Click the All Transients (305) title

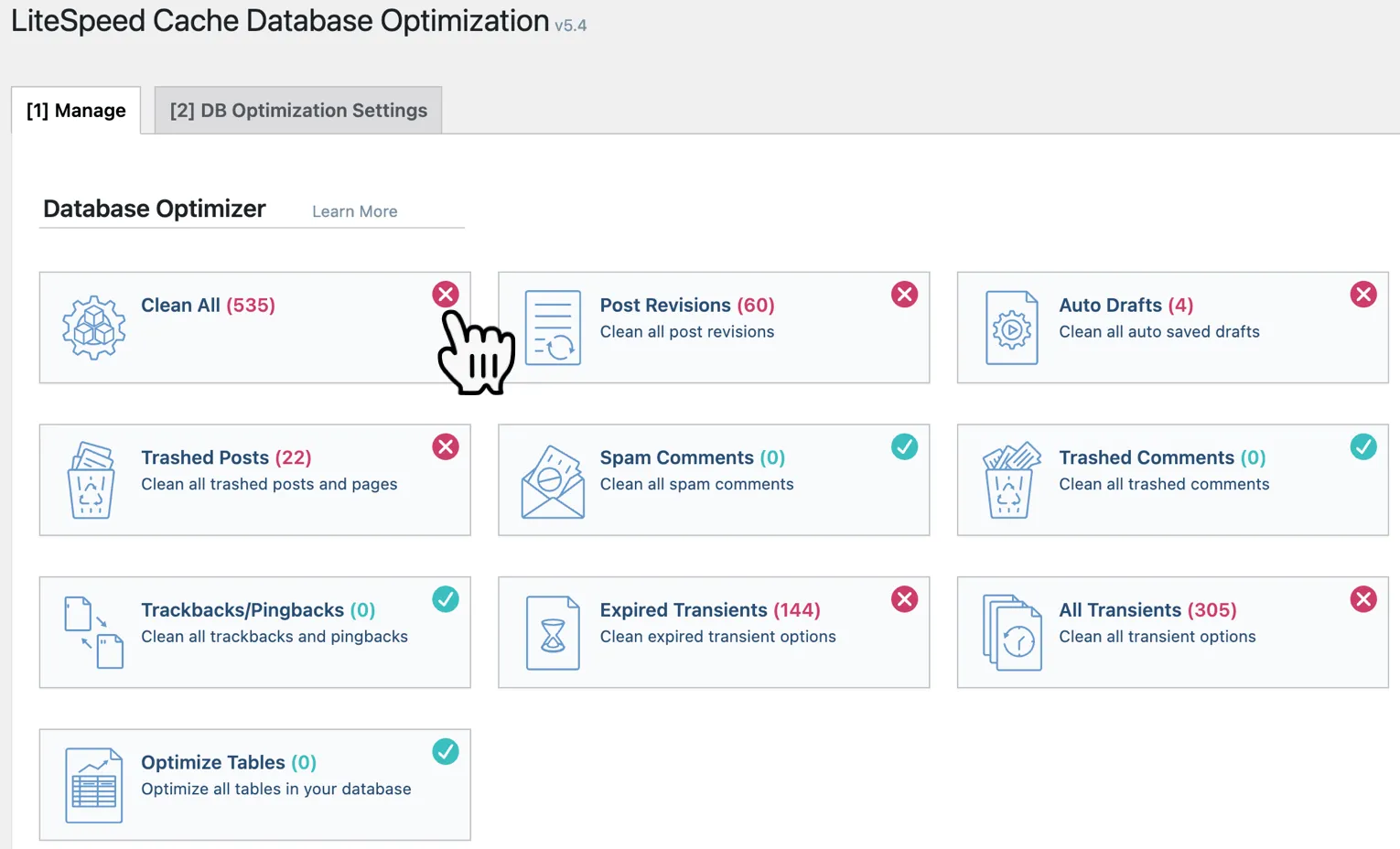(x=1147, y=610)
